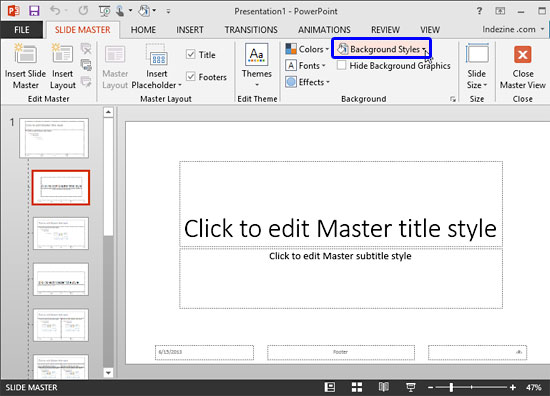Click the slide number placeholder
550x396 pixels.
click(477, 352)
